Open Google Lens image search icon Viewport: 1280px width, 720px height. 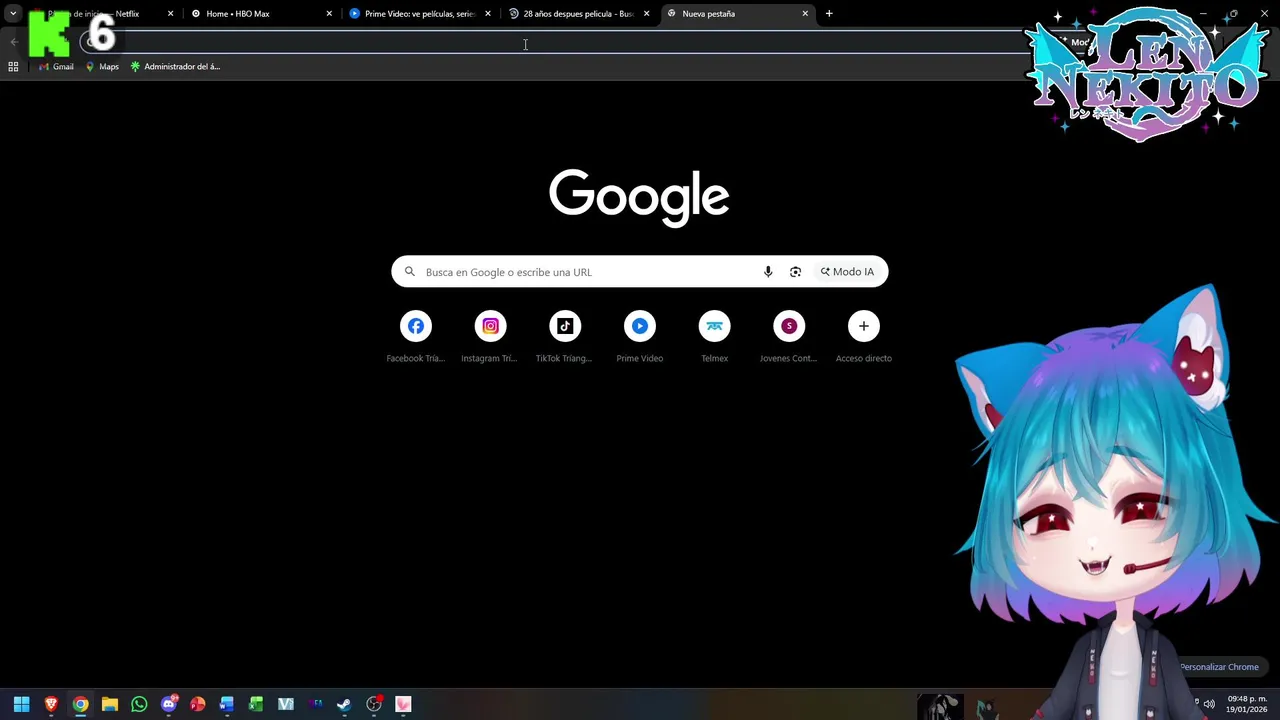(x=795, y=272)
